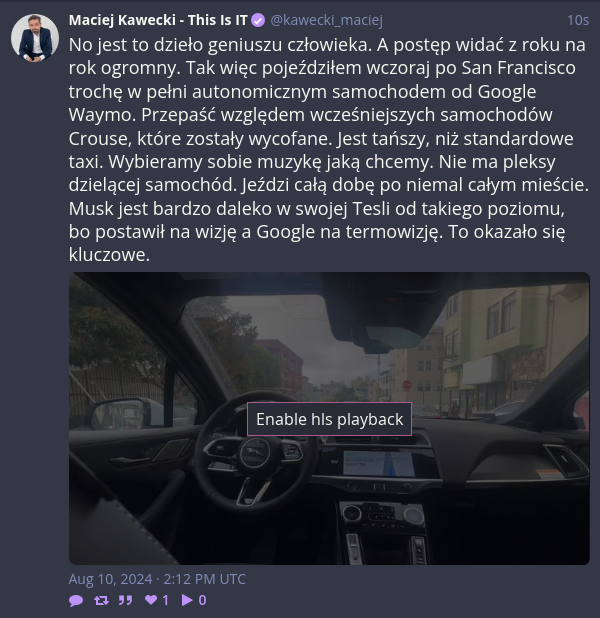Click 'San Francisco' in the tweet text
This screenshot has height=618, width=600.
518,68
